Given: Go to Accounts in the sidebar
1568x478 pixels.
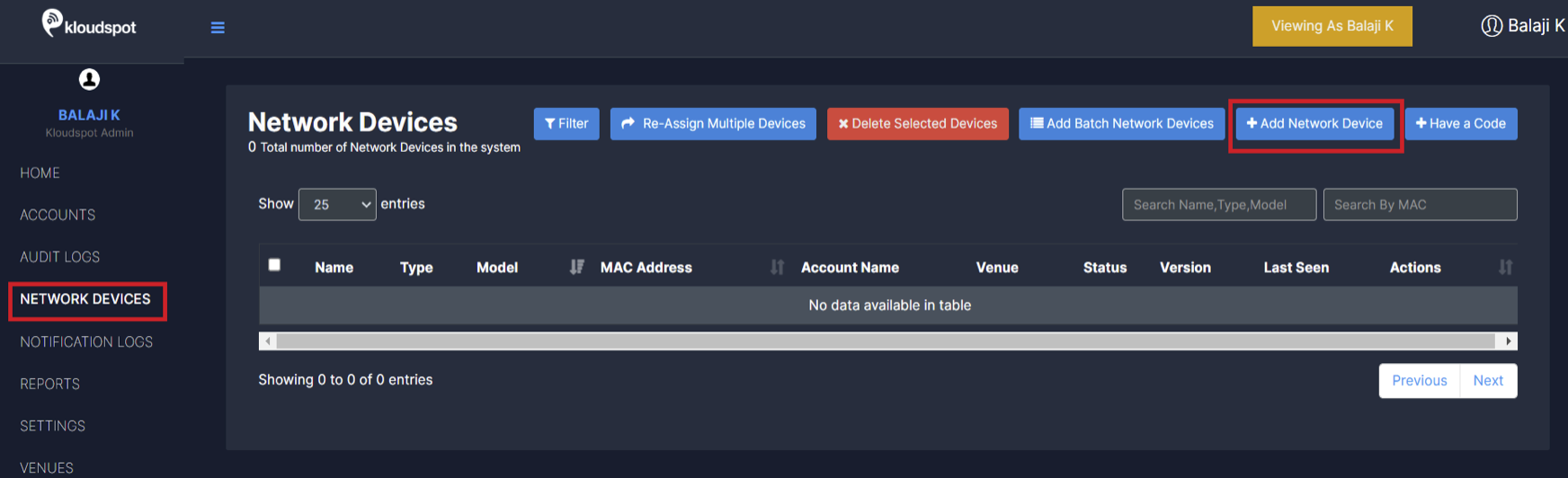Looking at the screenshot, I should click(x=58, y=215).
